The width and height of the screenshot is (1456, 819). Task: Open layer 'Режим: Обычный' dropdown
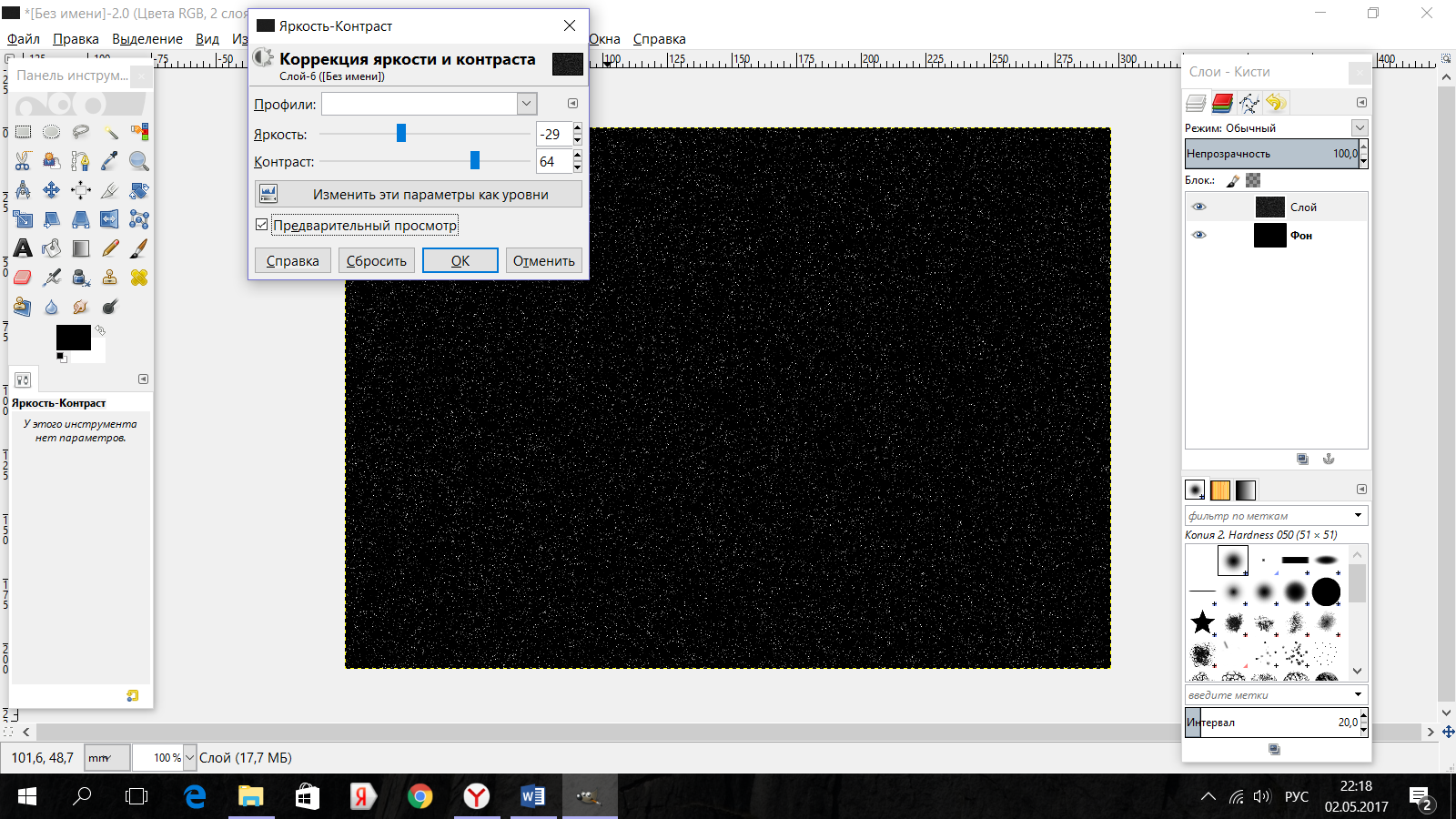[x=1360, y=127]
